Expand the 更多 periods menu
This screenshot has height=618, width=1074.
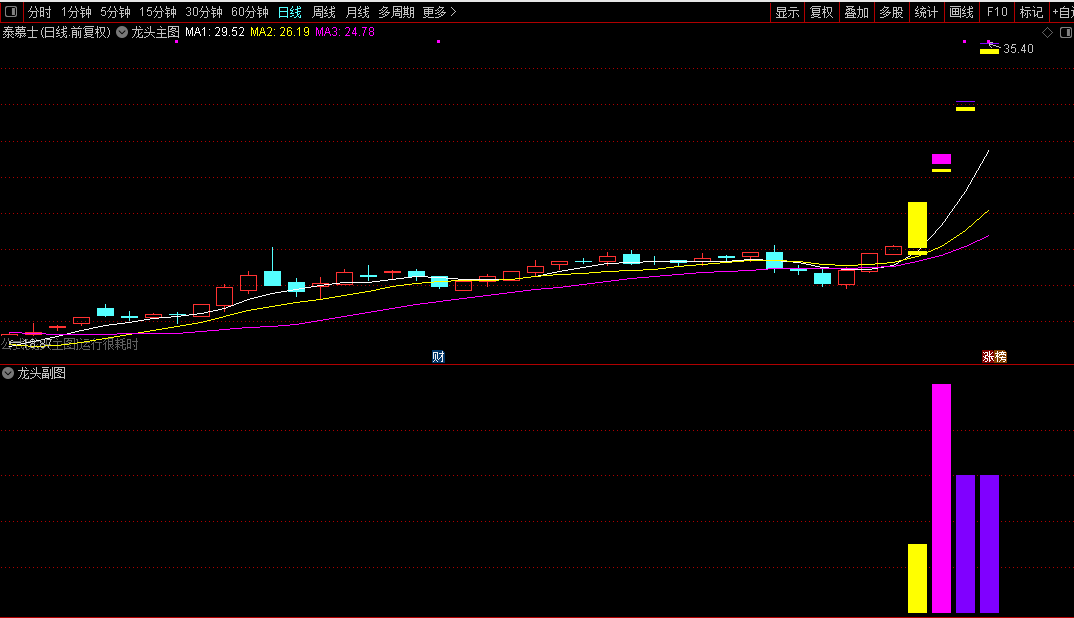point(439,12)
